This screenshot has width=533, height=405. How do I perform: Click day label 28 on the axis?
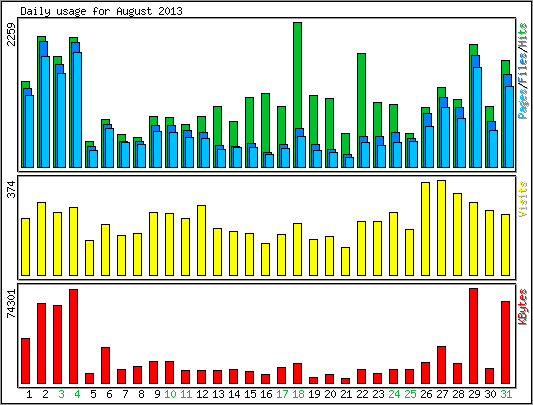point(458,394)
